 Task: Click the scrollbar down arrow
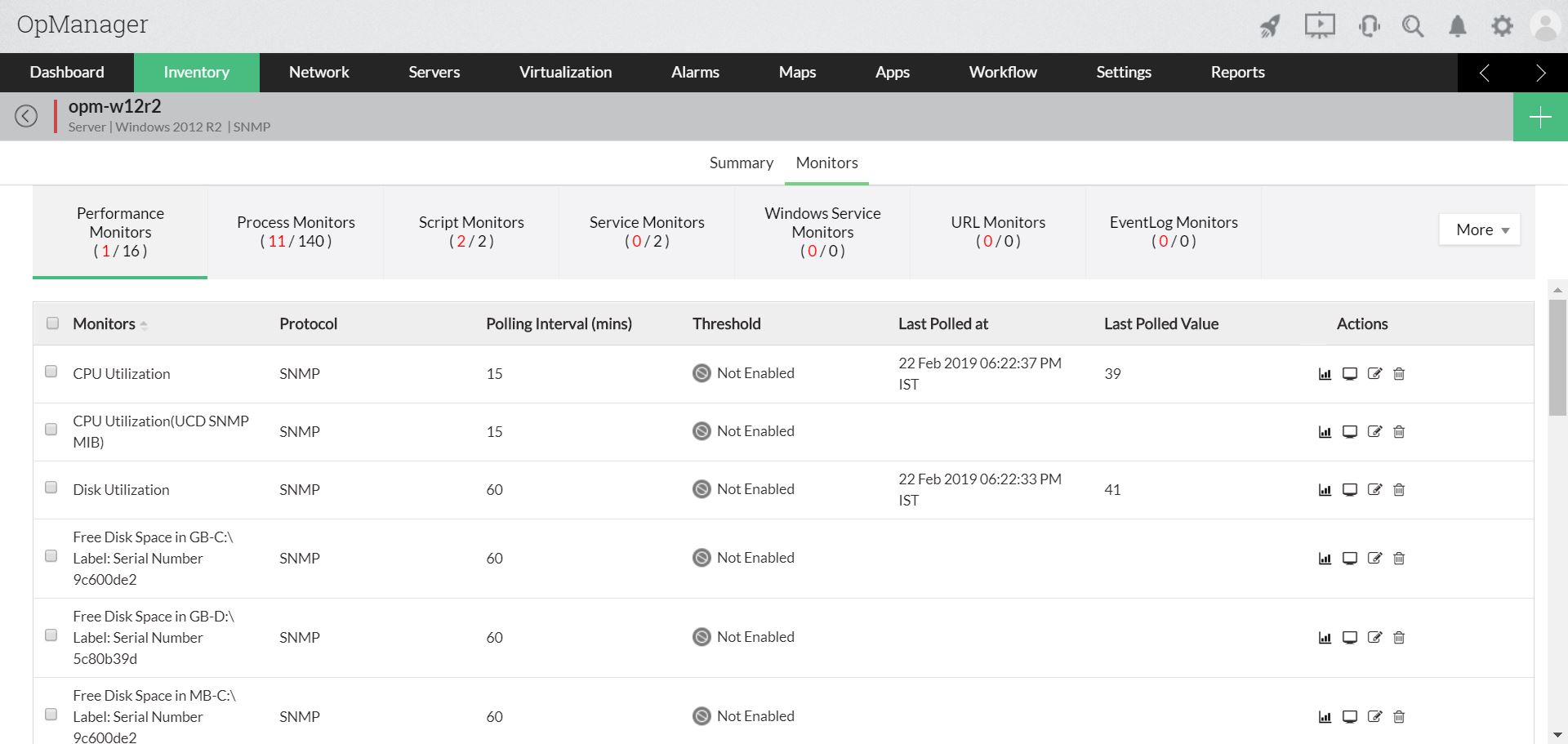(1557, 735)
